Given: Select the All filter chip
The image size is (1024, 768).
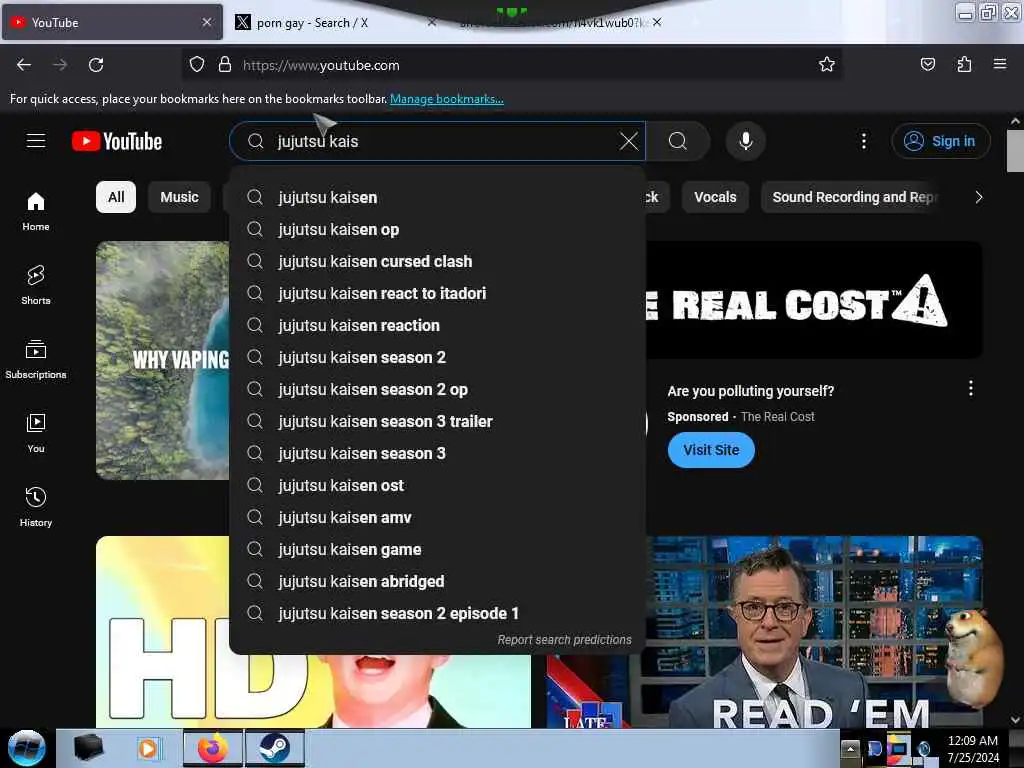Looking at the screenshot, I should point(116,197).
